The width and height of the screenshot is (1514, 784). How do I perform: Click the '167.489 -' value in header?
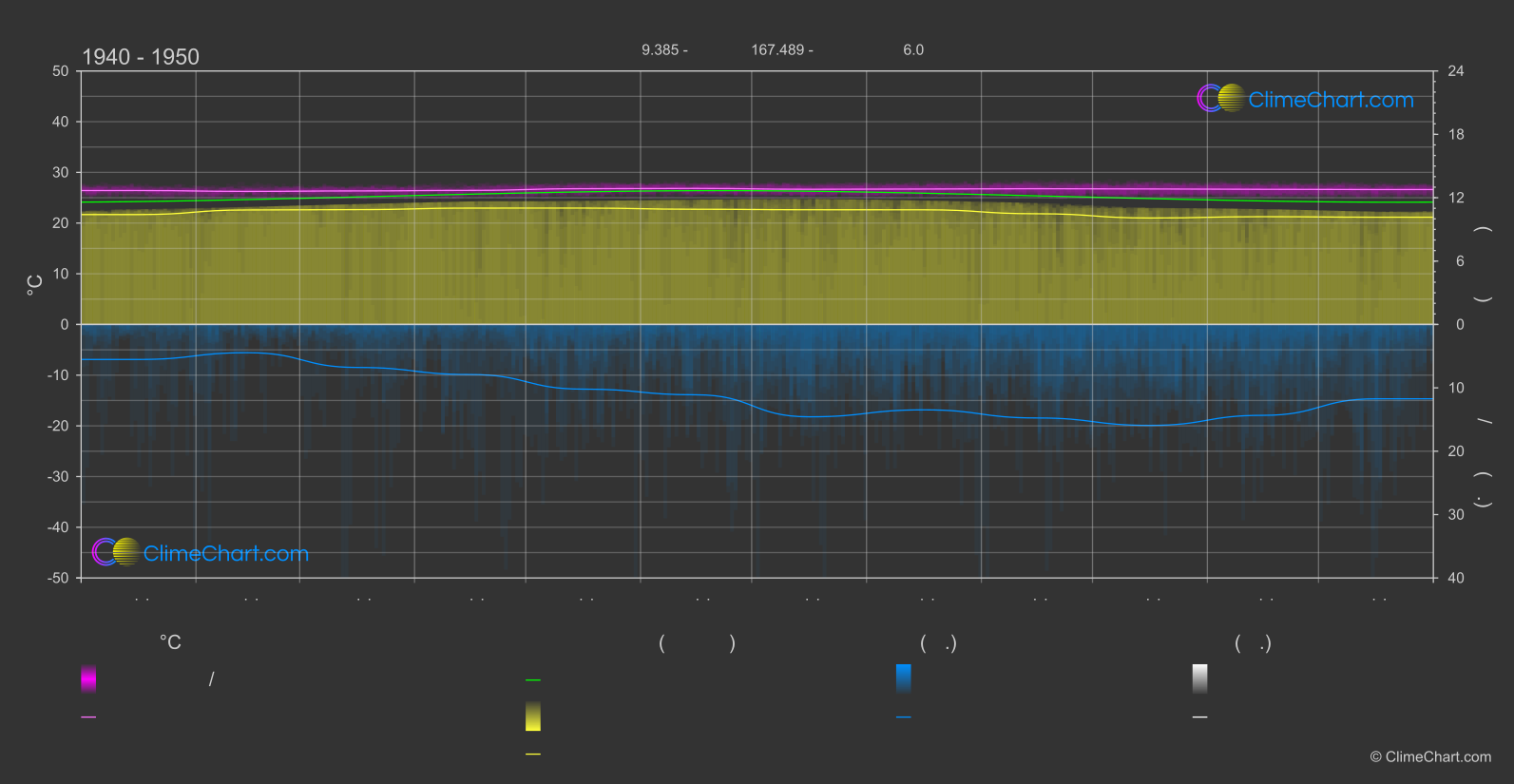[782, 49]
